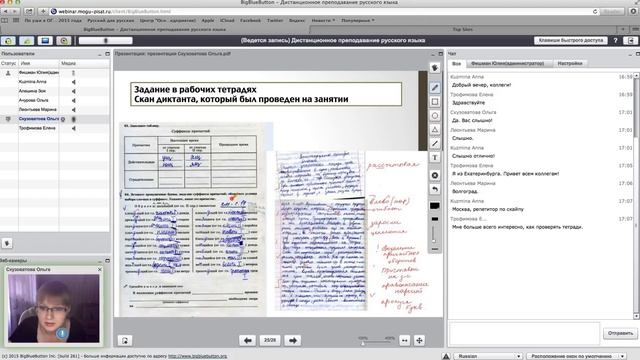Switch to the Все chat tab

[456, 64]
